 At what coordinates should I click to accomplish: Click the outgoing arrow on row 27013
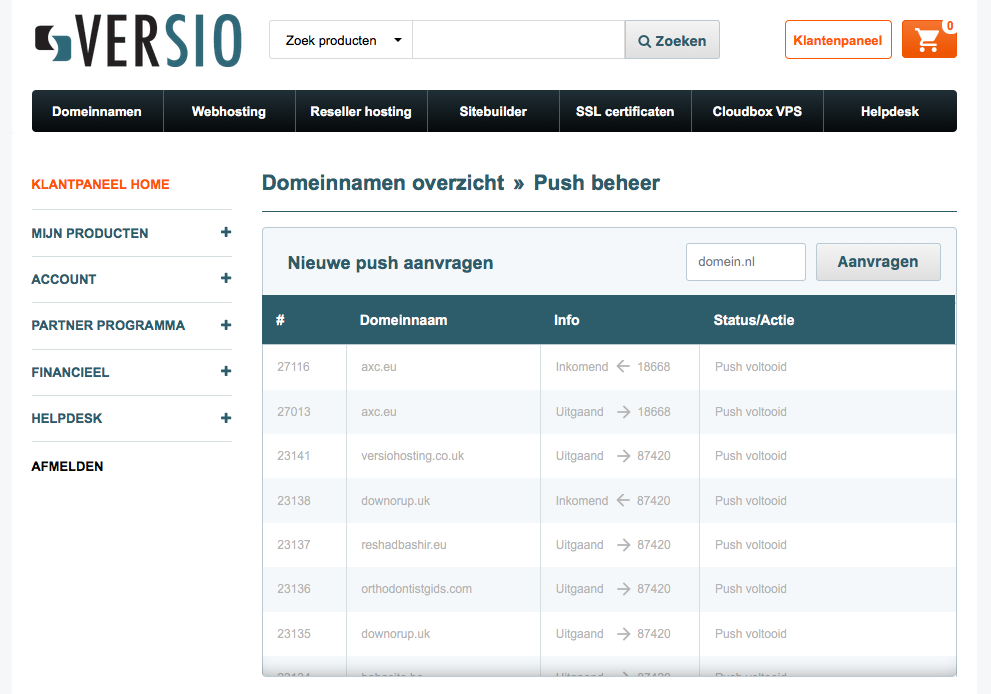coord(623,412)
